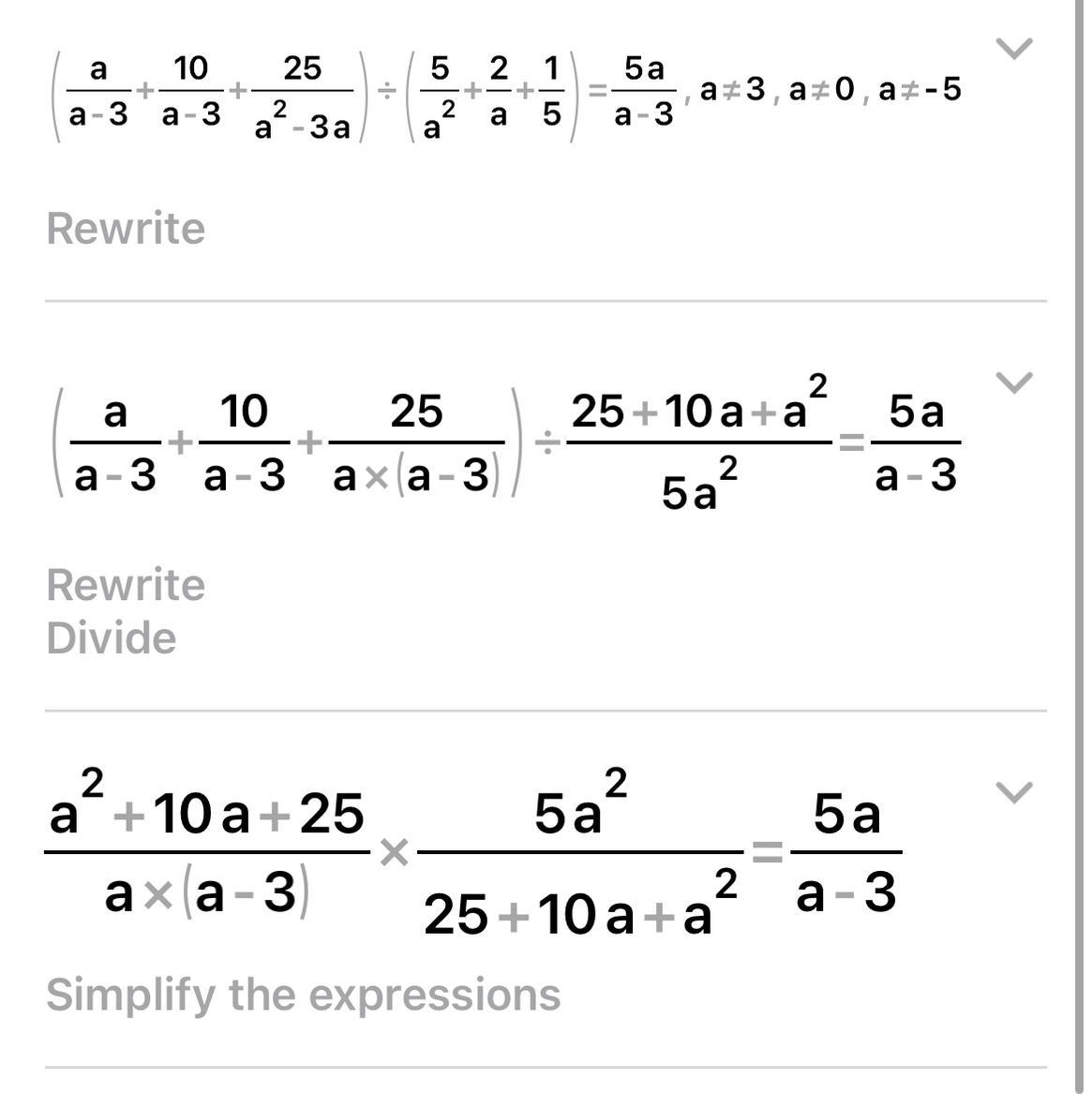Click the Divide step label

pos(112,638)
